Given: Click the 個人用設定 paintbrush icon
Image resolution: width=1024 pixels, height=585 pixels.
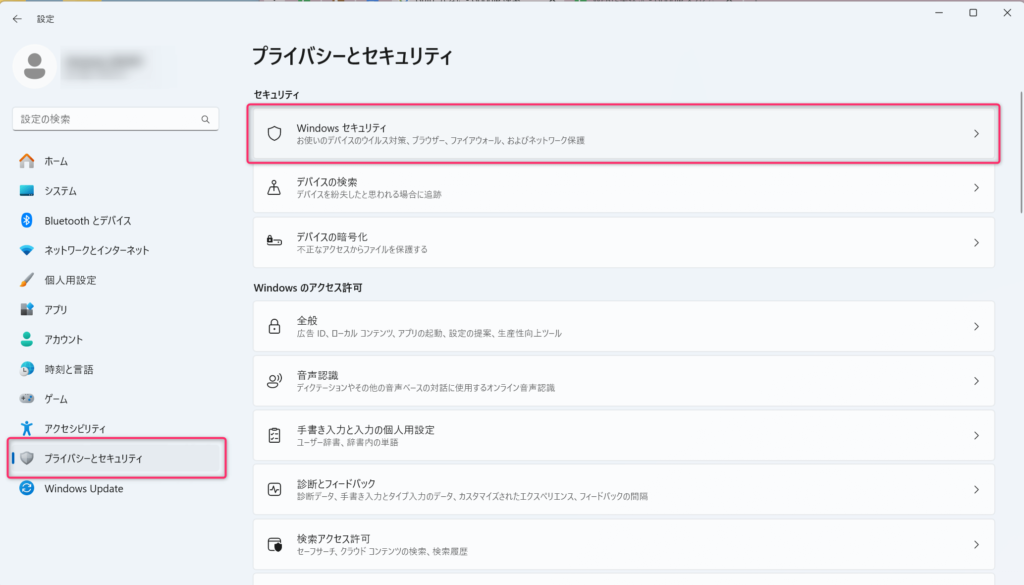Looking at the screenshot, I should 27,279.
